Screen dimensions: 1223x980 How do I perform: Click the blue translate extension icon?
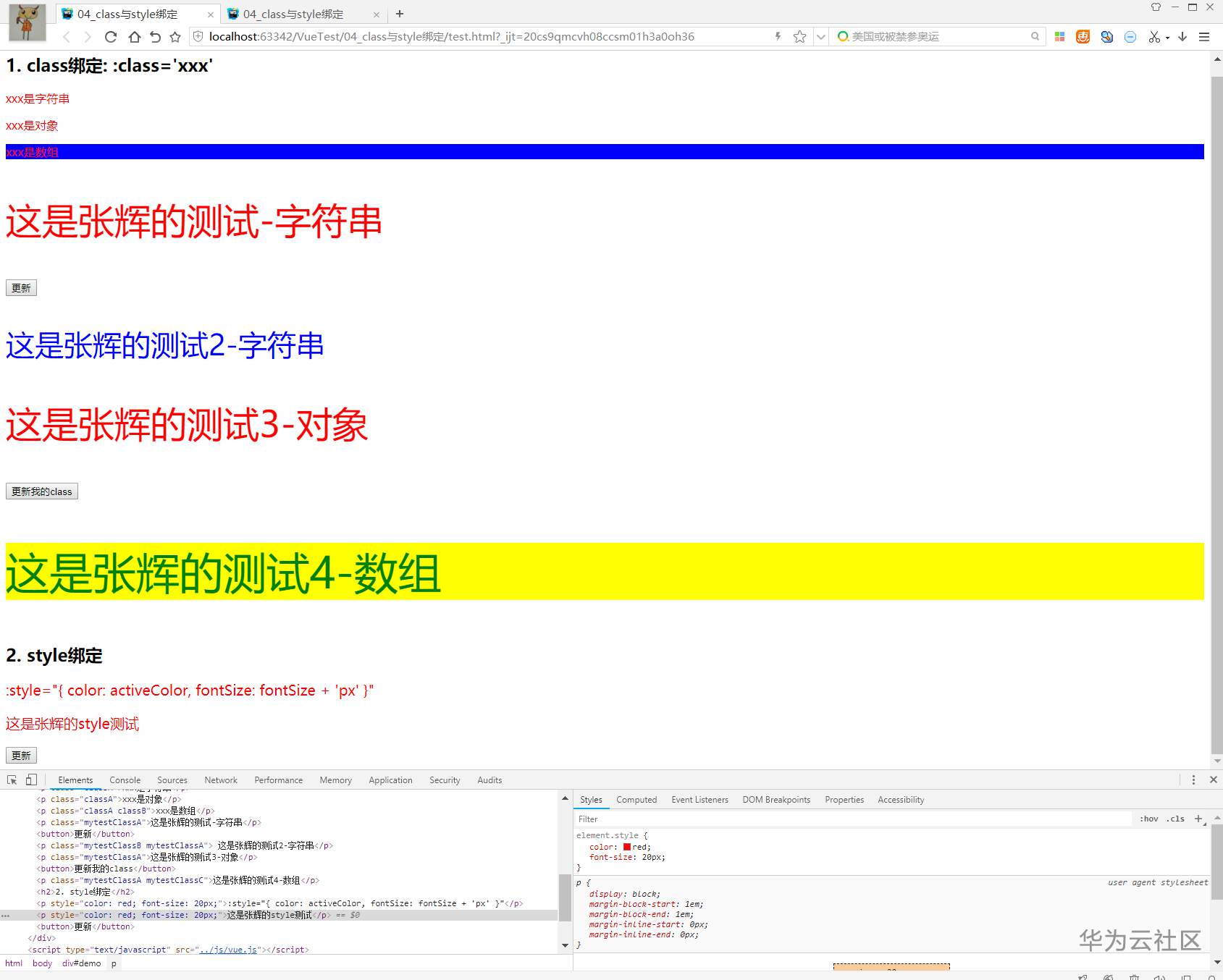tap(1107, 37)
